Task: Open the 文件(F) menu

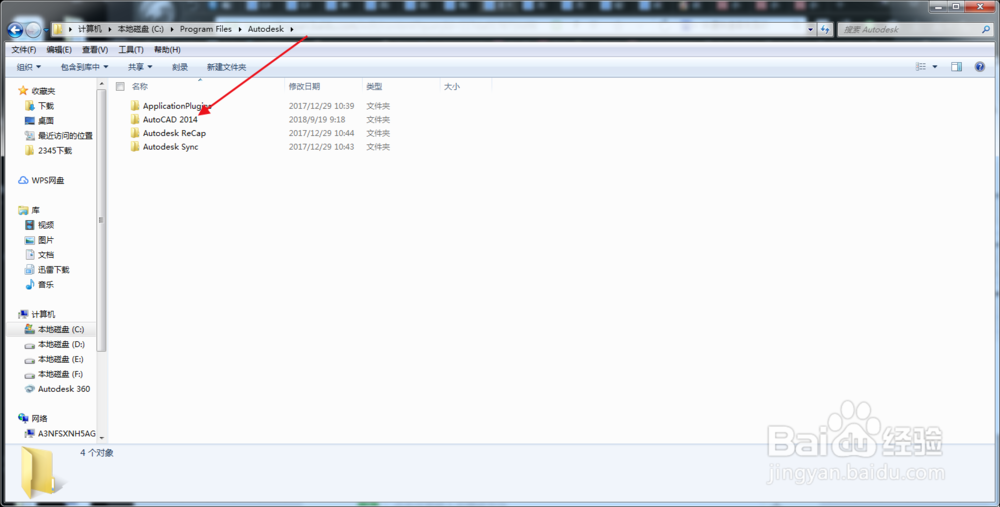Action: tap(24, 50)
